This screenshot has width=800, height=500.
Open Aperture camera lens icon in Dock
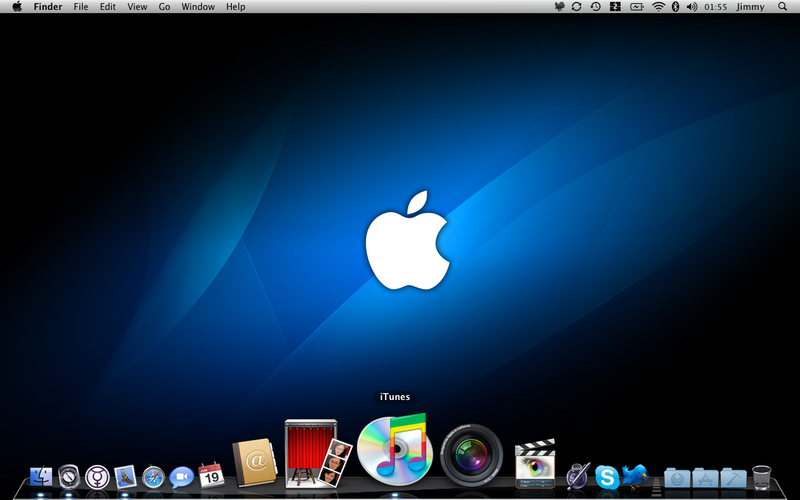[x=471, y=455]
